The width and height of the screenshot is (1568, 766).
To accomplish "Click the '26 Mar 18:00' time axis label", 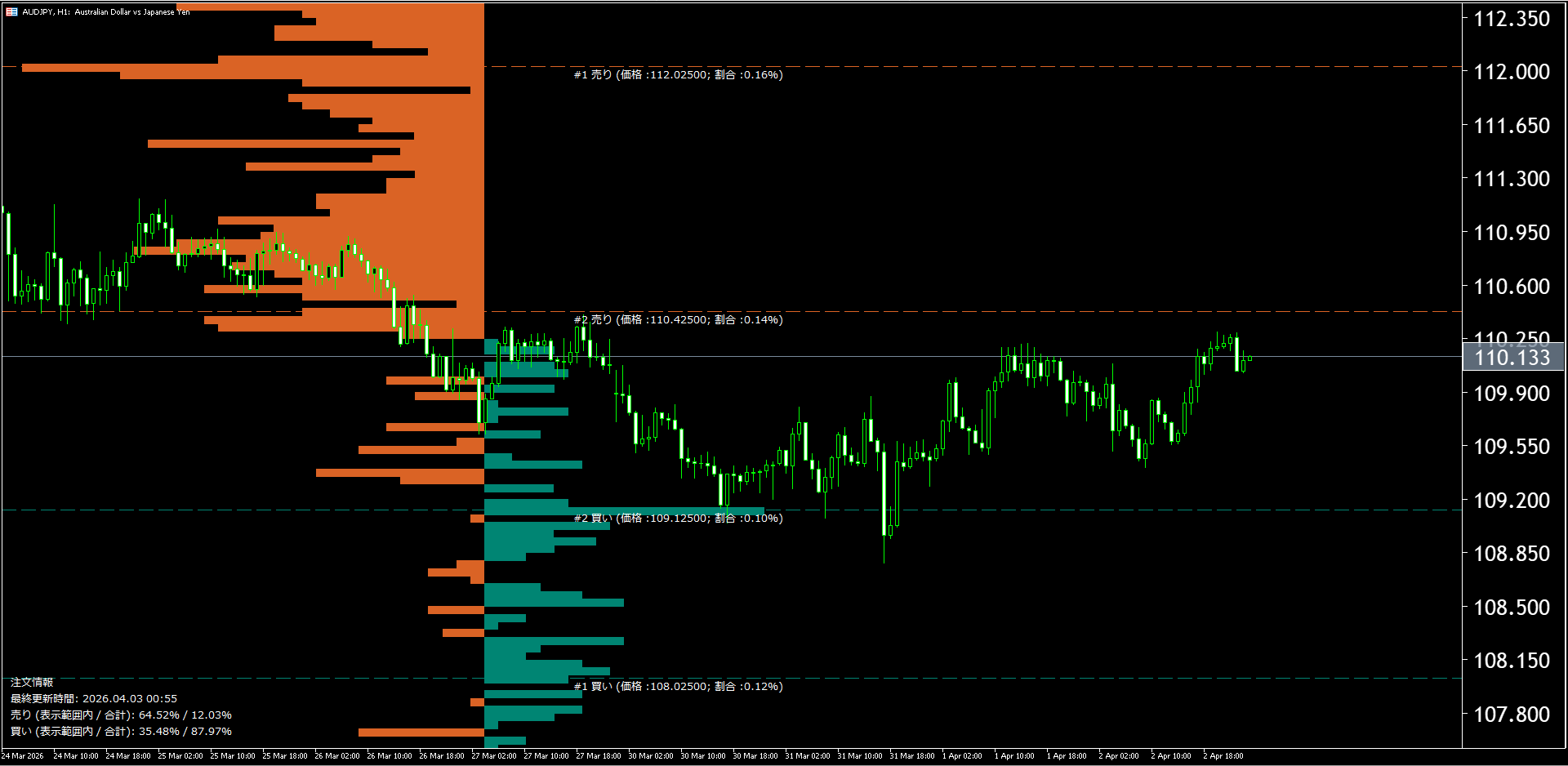I will click(442, 756).
